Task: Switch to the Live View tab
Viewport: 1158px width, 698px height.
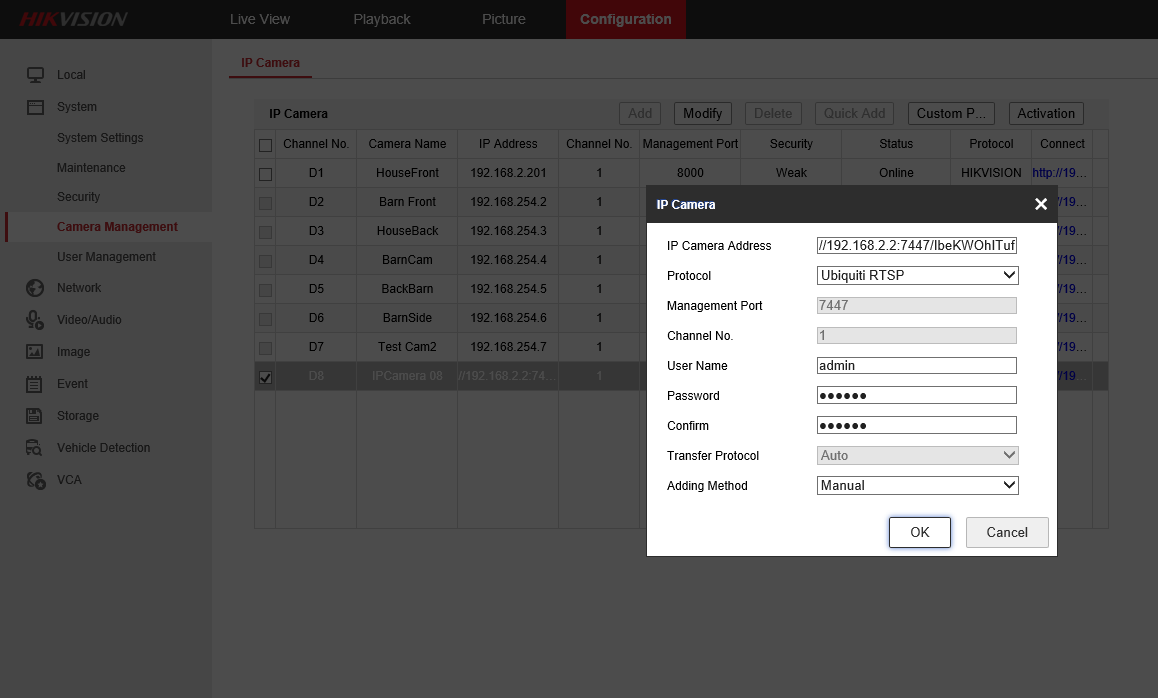Action: point(259,19)
